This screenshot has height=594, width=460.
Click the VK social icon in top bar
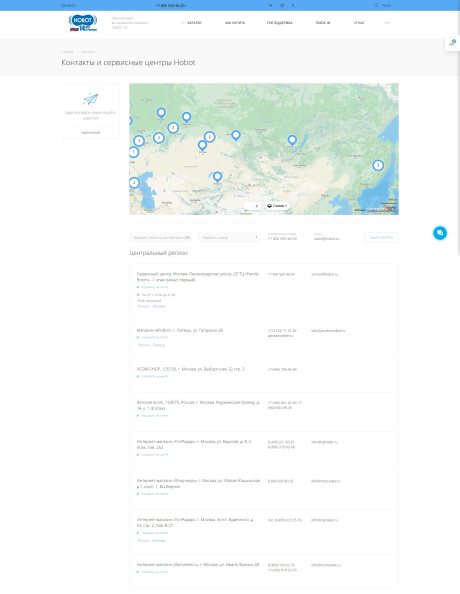tap(270, 5)
